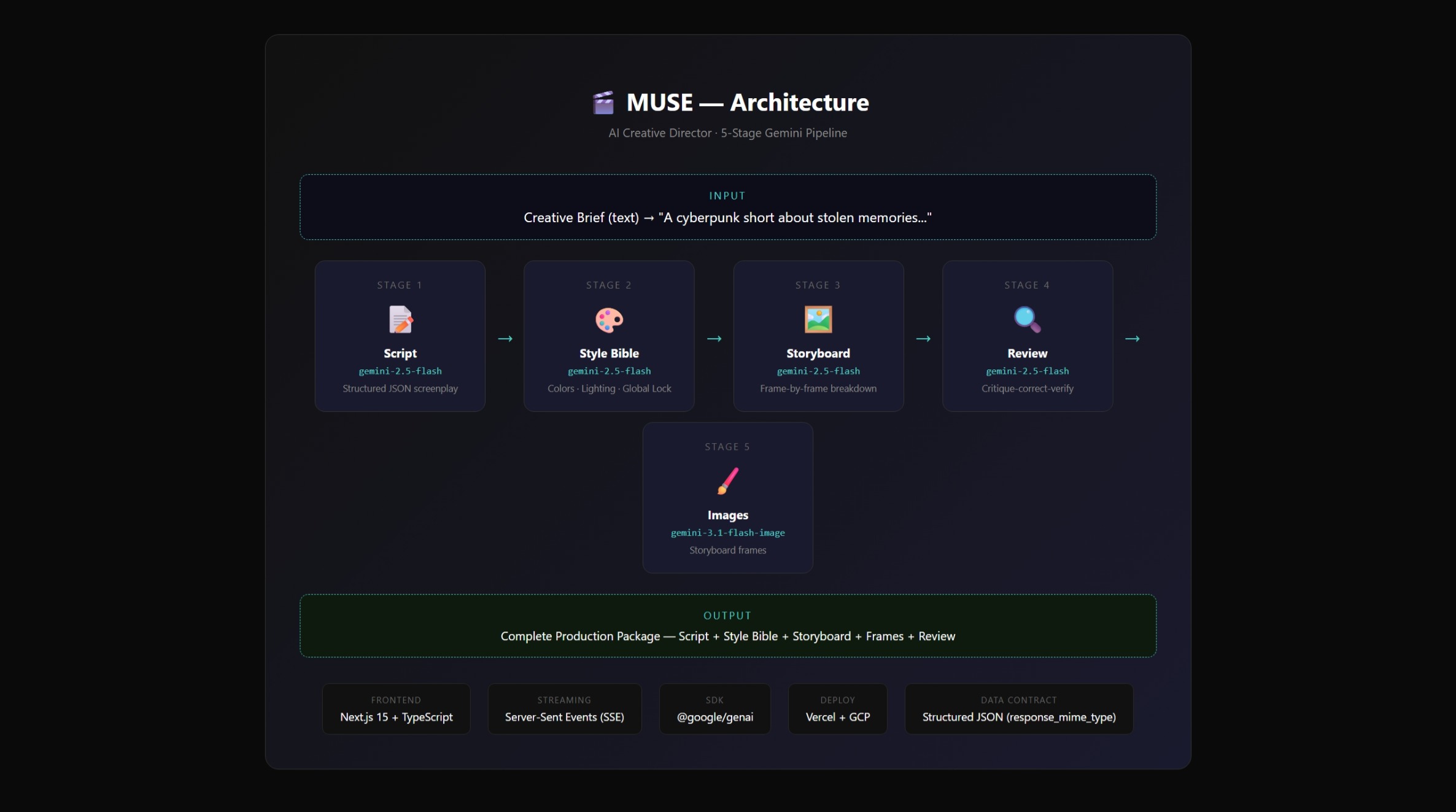
Task: Click the SDK label
Action: pos(714,700)
